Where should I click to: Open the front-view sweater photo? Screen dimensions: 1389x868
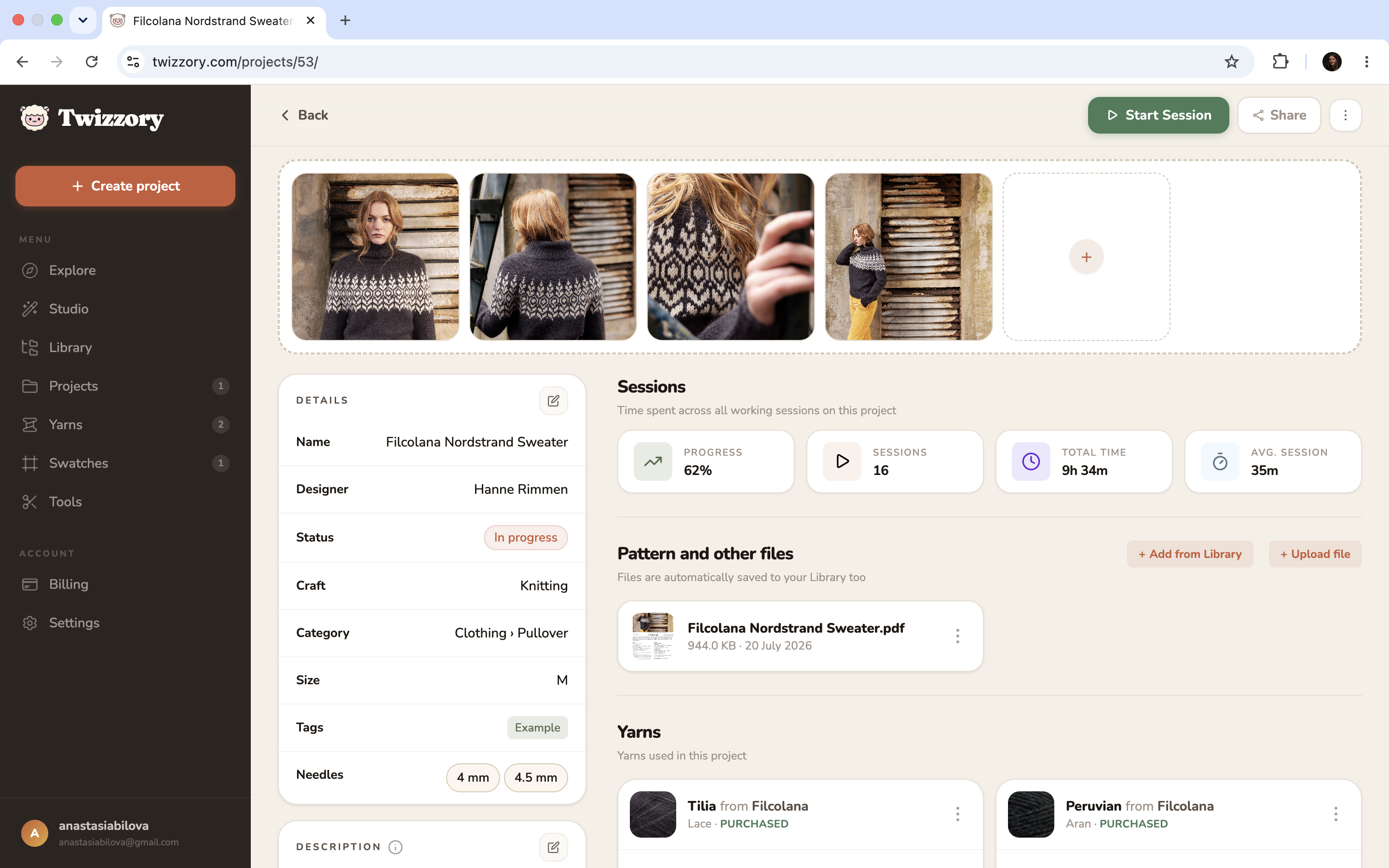pos(375,257)
